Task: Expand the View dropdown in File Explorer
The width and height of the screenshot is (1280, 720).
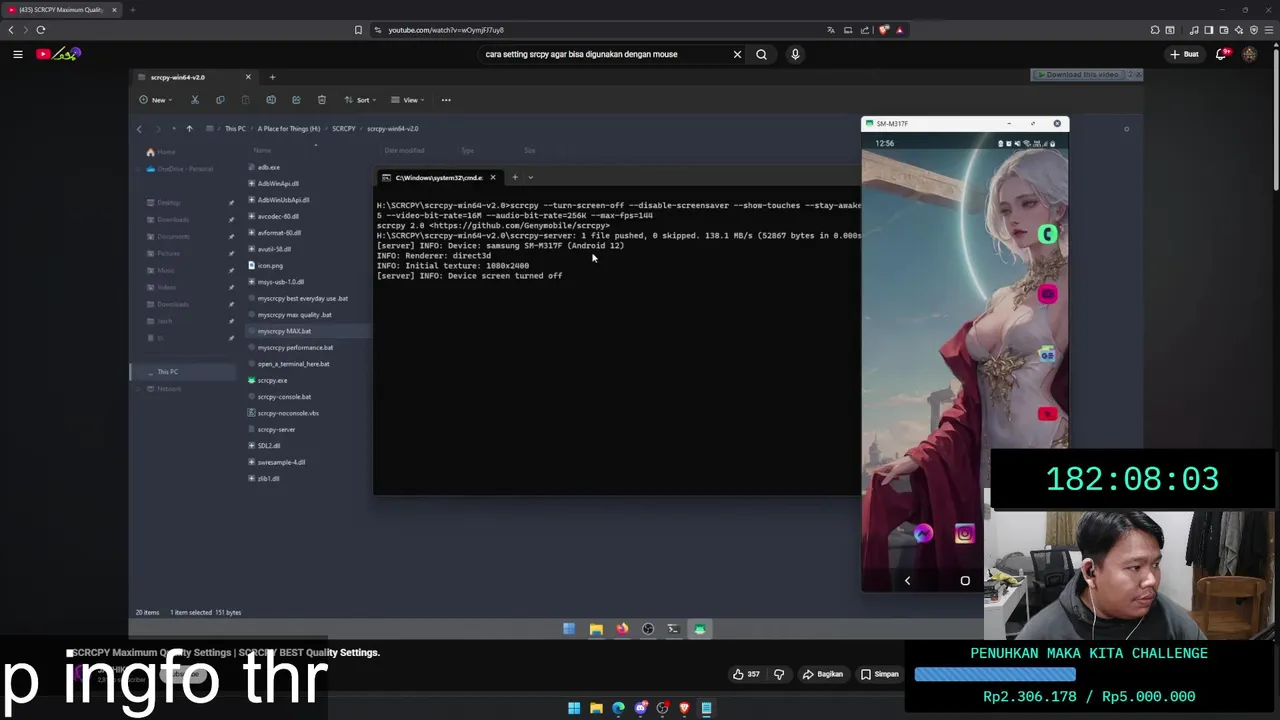Action: point(408,100)
